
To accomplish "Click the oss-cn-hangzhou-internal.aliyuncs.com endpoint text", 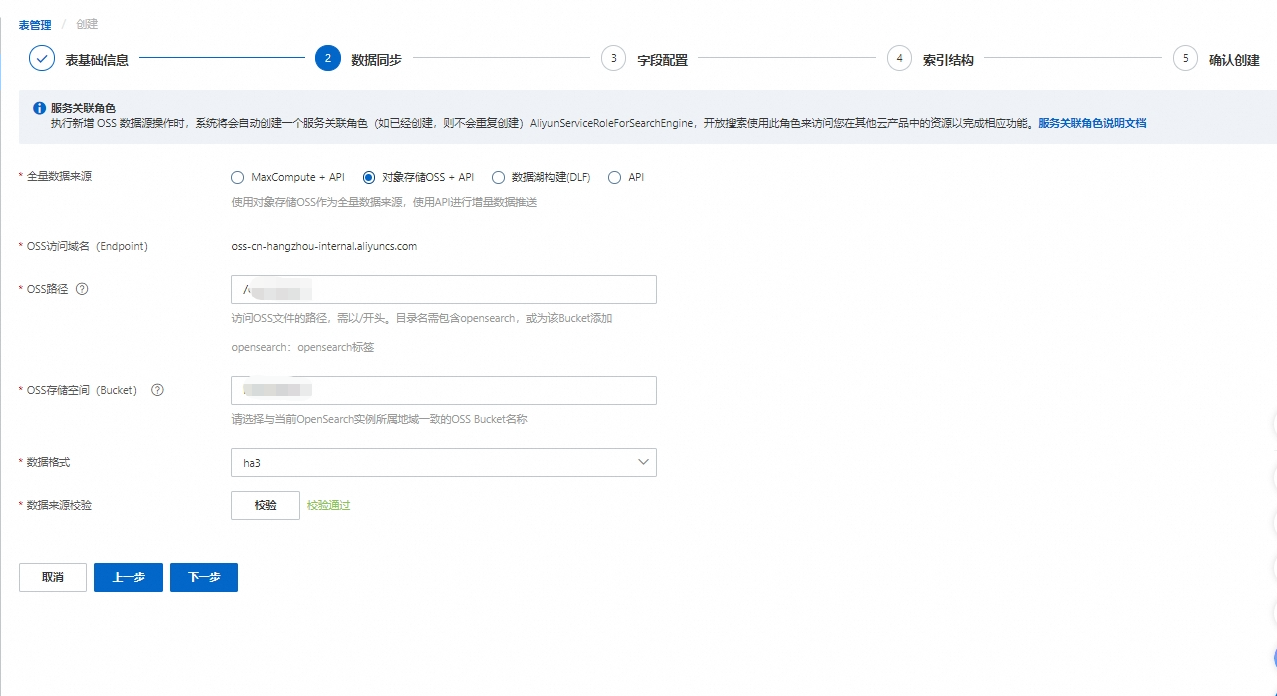I will (x=324, y=246).
